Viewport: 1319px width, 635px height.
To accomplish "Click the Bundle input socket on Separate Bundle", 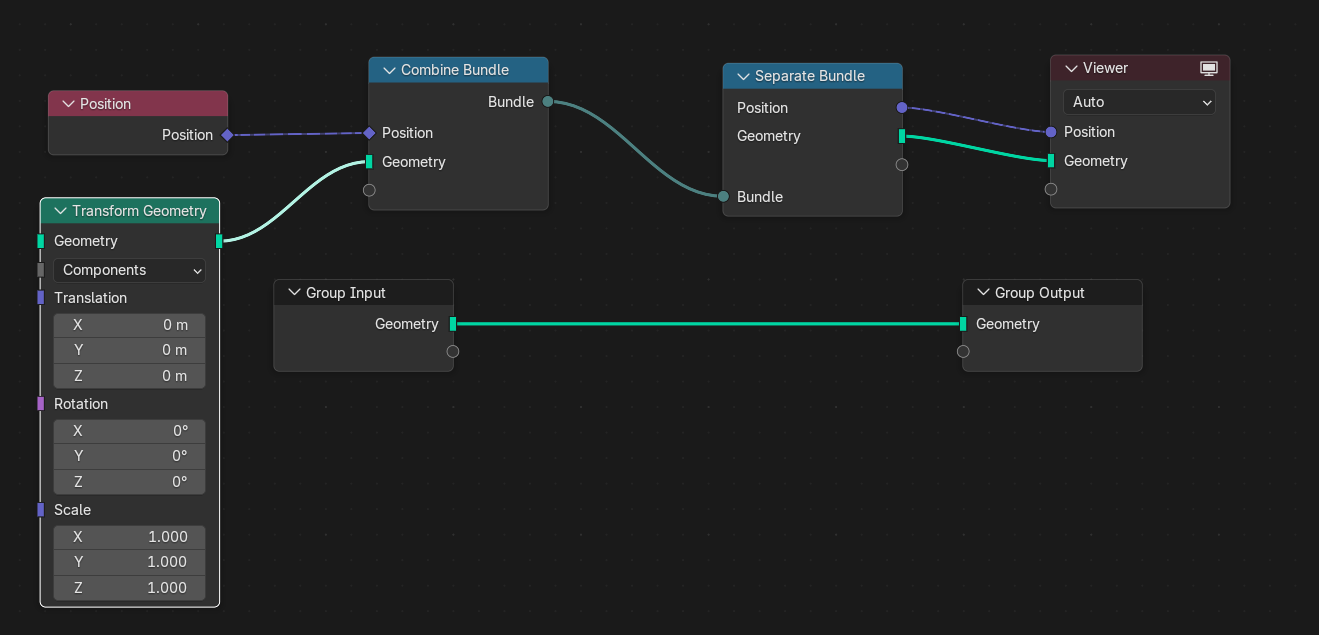I will (723, 197).
